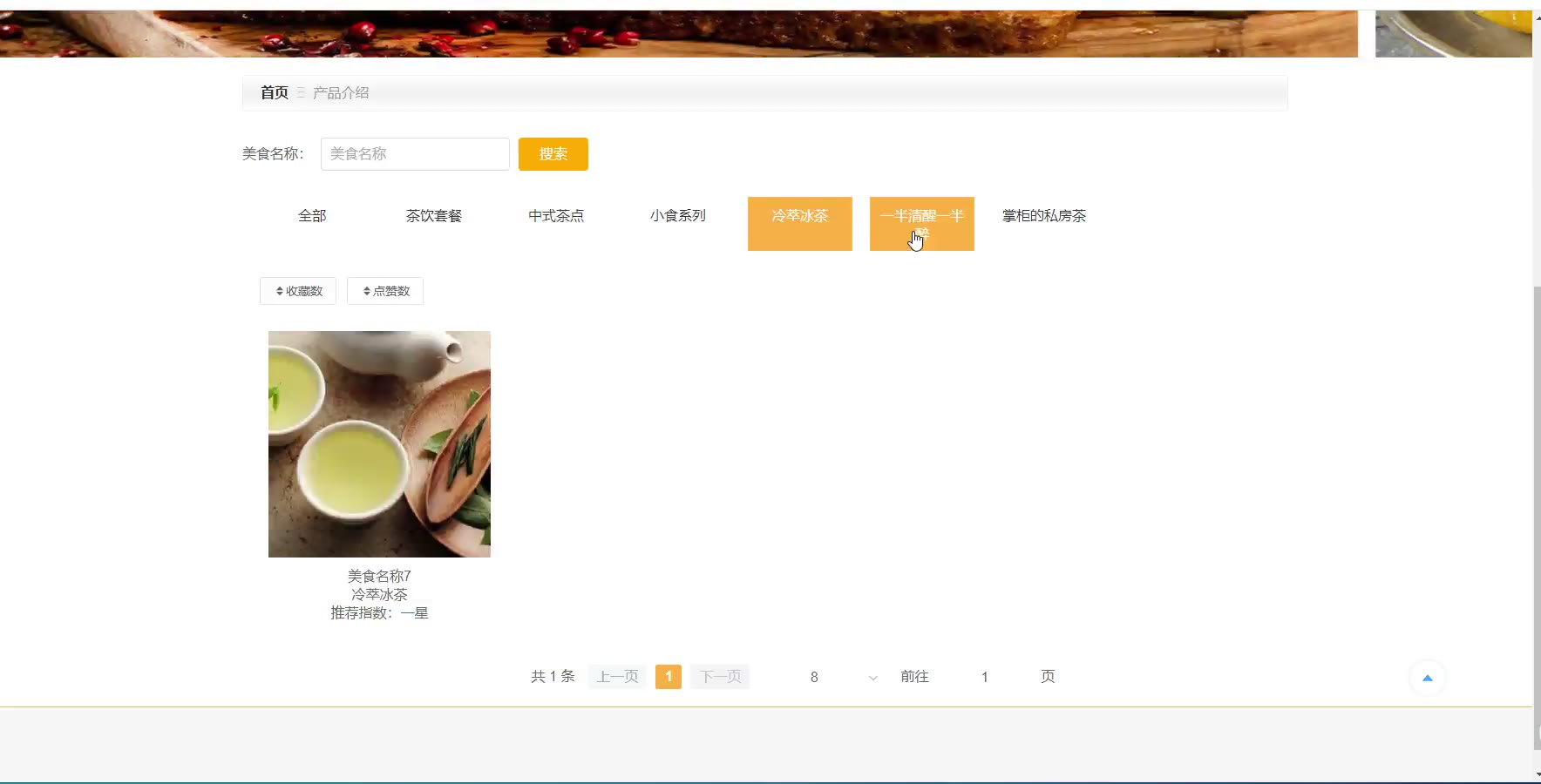Click the back-to-top arrow icon

[1427, 678]
